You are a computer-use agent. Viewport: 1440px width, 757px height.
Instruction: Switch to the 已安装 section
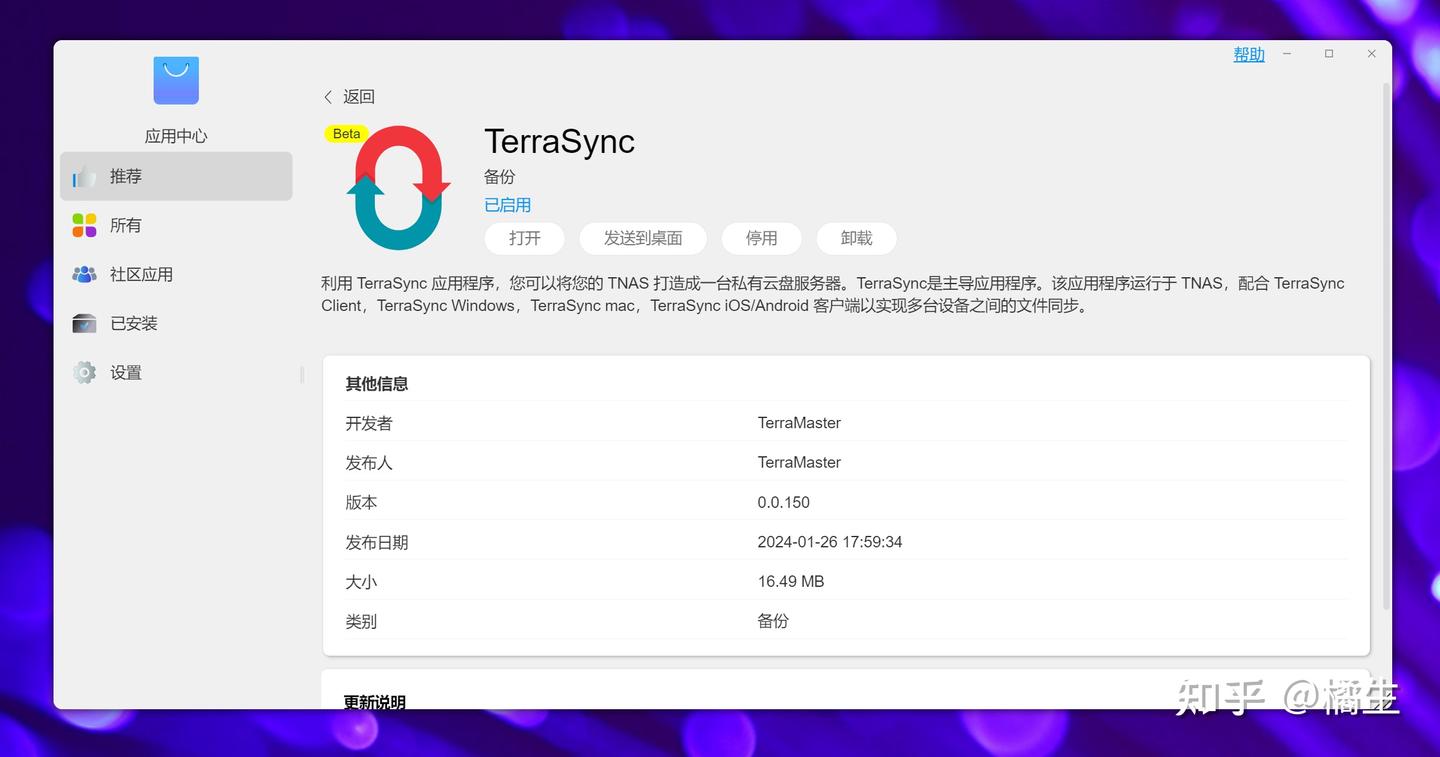(133, 322)
